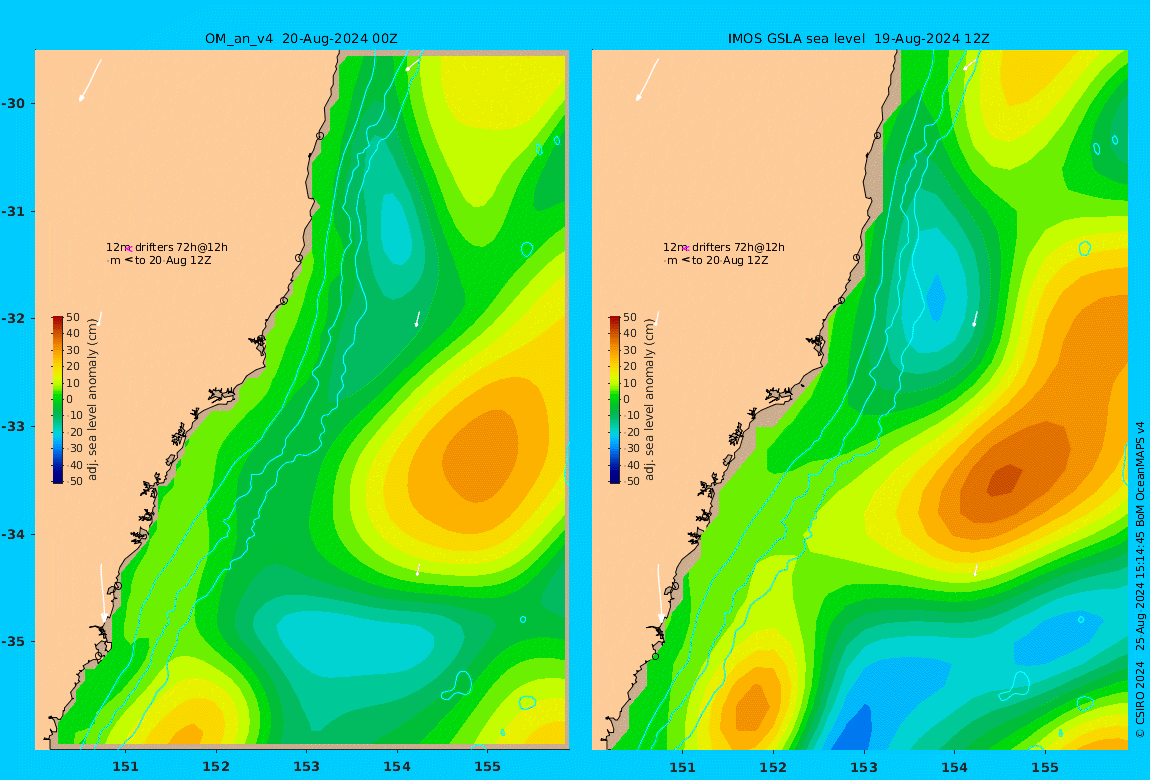Click longitude 154 under the left map
The image size is (1150, 780).
pyautogui.click(x=397, y=767)
